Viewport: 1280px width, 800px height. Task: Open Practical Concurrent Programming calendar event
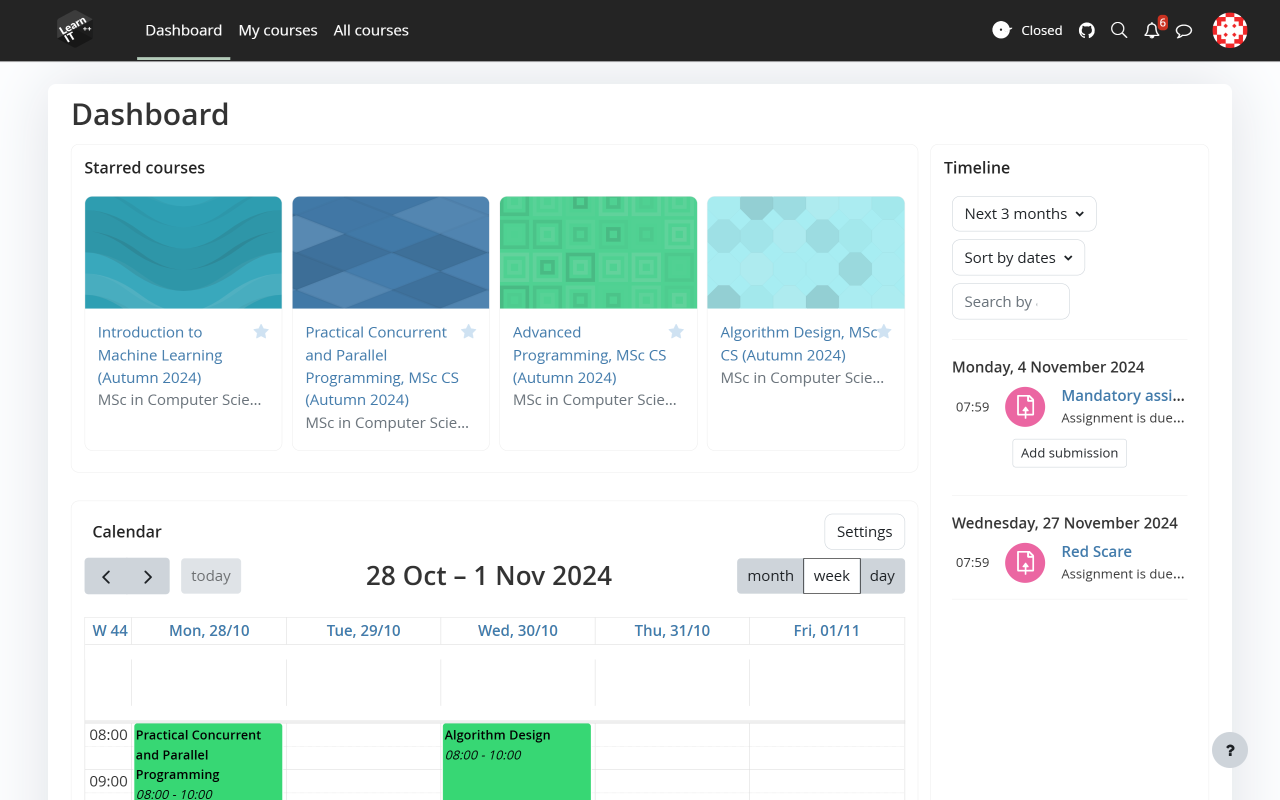(x=208, y=762)
